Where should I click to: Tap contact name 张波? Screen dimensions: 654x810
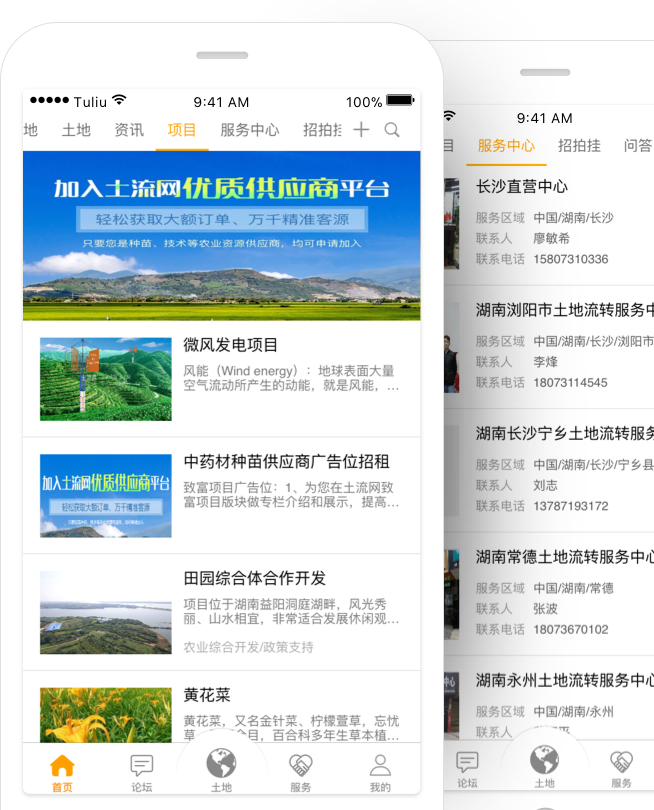click(x=546, y=609)
